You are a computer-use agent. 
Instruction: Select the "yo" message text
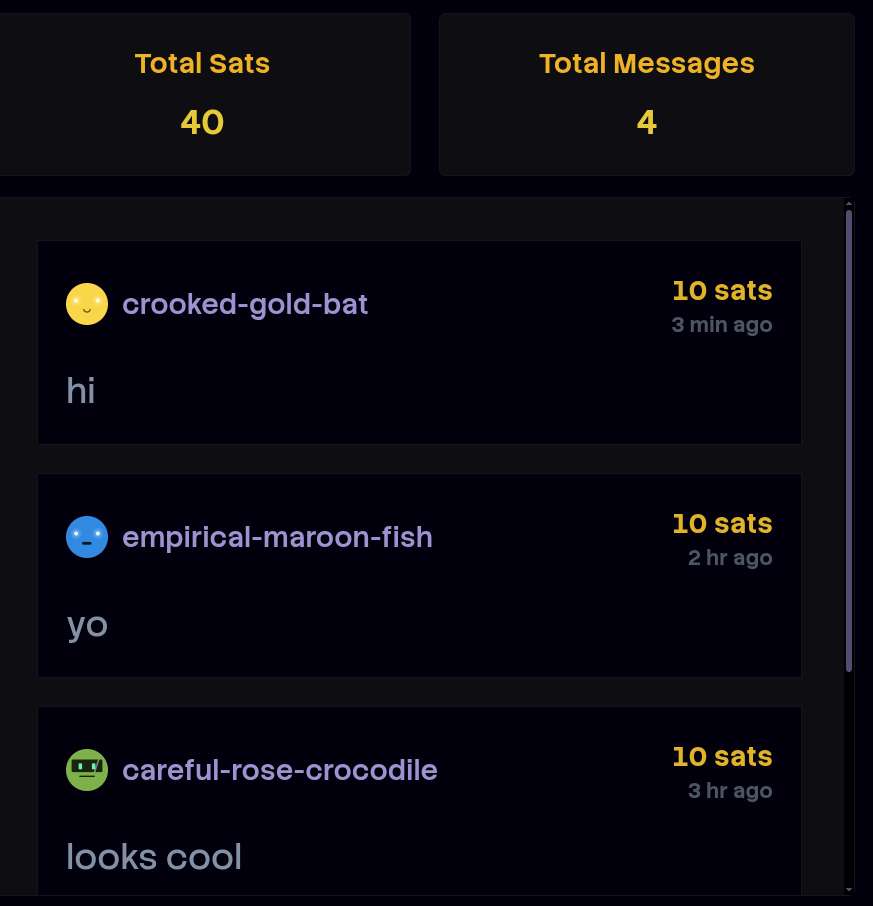[87, 625]
